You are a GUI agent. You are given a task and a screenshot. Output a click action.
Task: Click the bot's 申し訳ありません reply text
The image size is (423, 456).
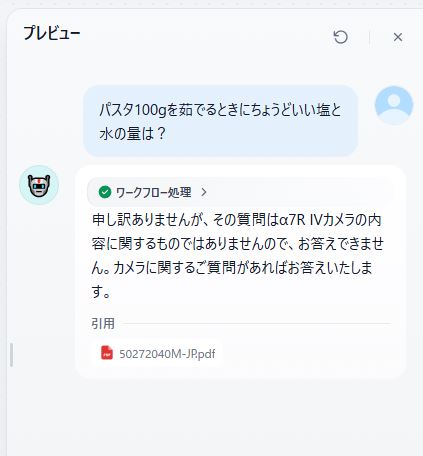click(237, 256)
